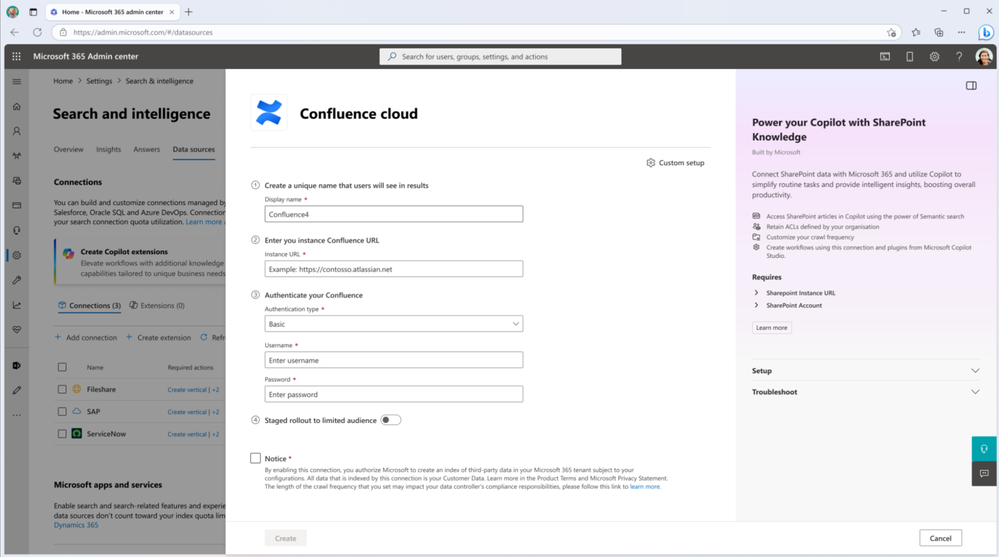The image size is (999, 557).
Task: Open the teal help assistant button
Action: coord(984,449)
